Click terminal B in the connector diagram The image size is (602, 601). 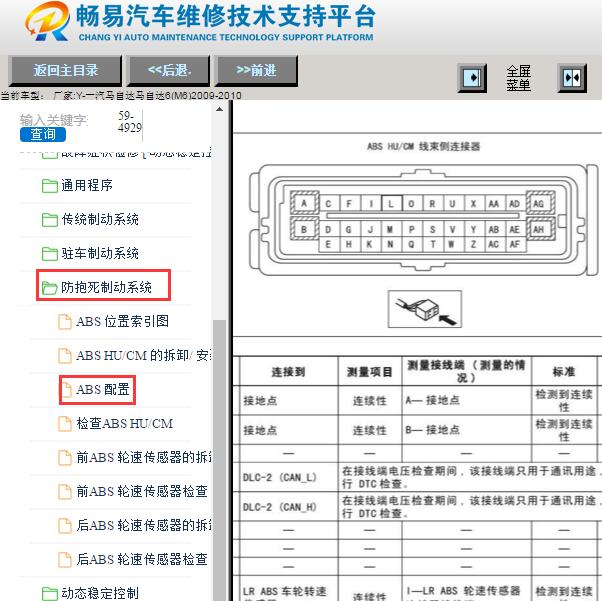point(304,229)
